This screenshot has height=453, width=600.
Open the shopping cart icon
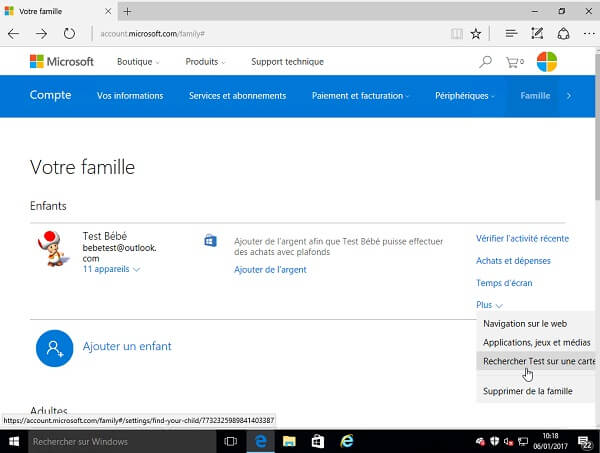tap(514, 62)
